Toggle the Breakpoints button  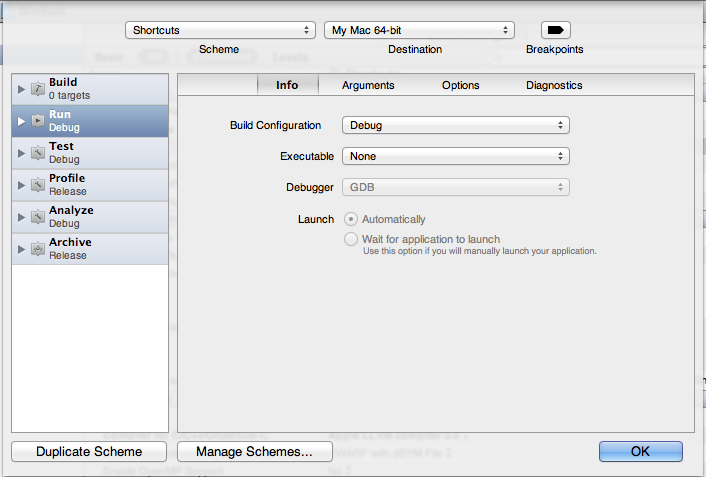555,30
